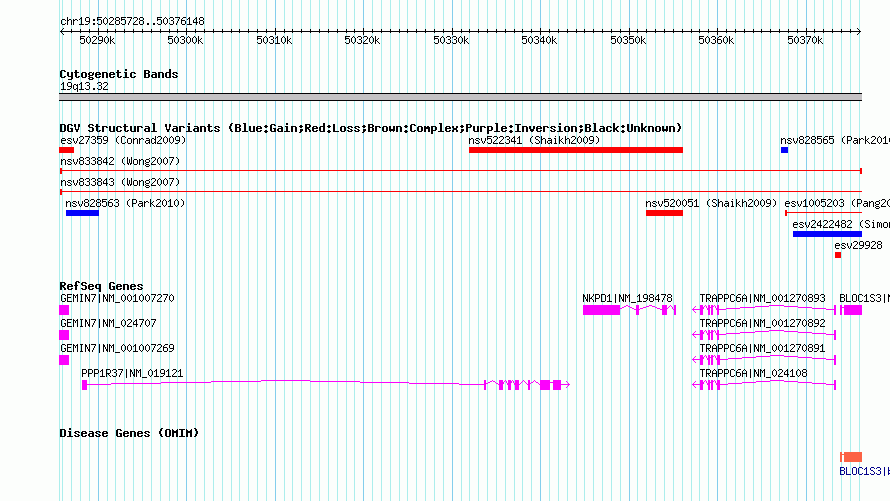This screenshot has width=890, height=501.
Task: Click the RefSeq Genes track title
Action: pyautogui.click(x=101, y=286)
